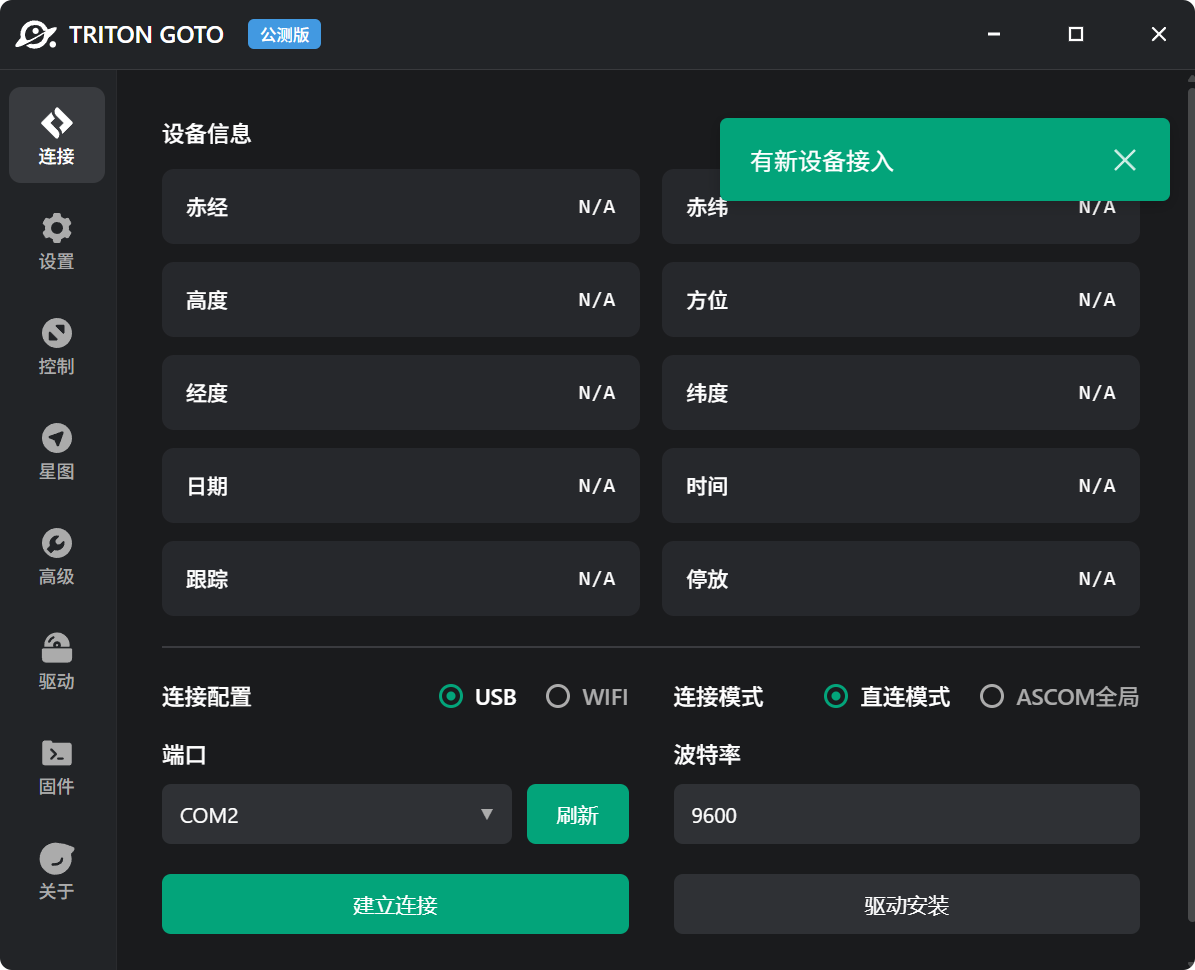Dismiss the 有新设备接入 notification
Viewport: 1195px width, 970px height.
click(x=1124, y=160)
